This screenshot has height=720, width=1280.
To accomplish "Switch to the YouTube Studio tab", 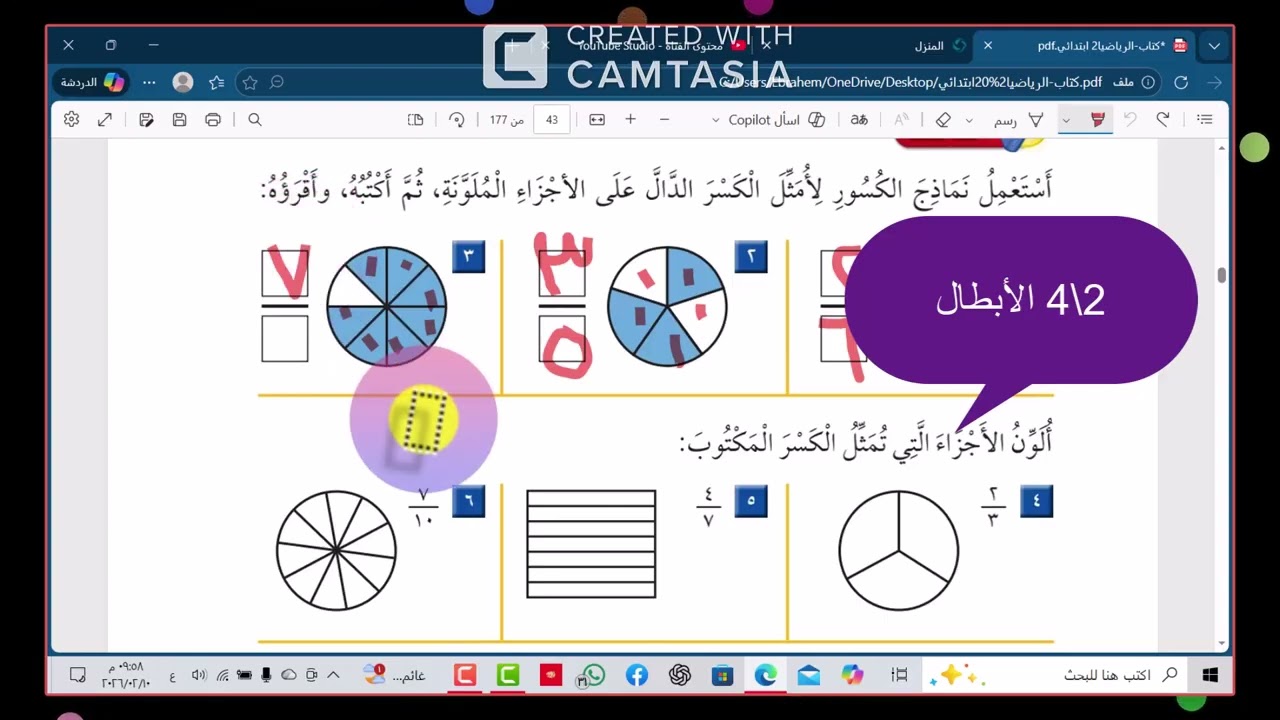I will [660, 46].
